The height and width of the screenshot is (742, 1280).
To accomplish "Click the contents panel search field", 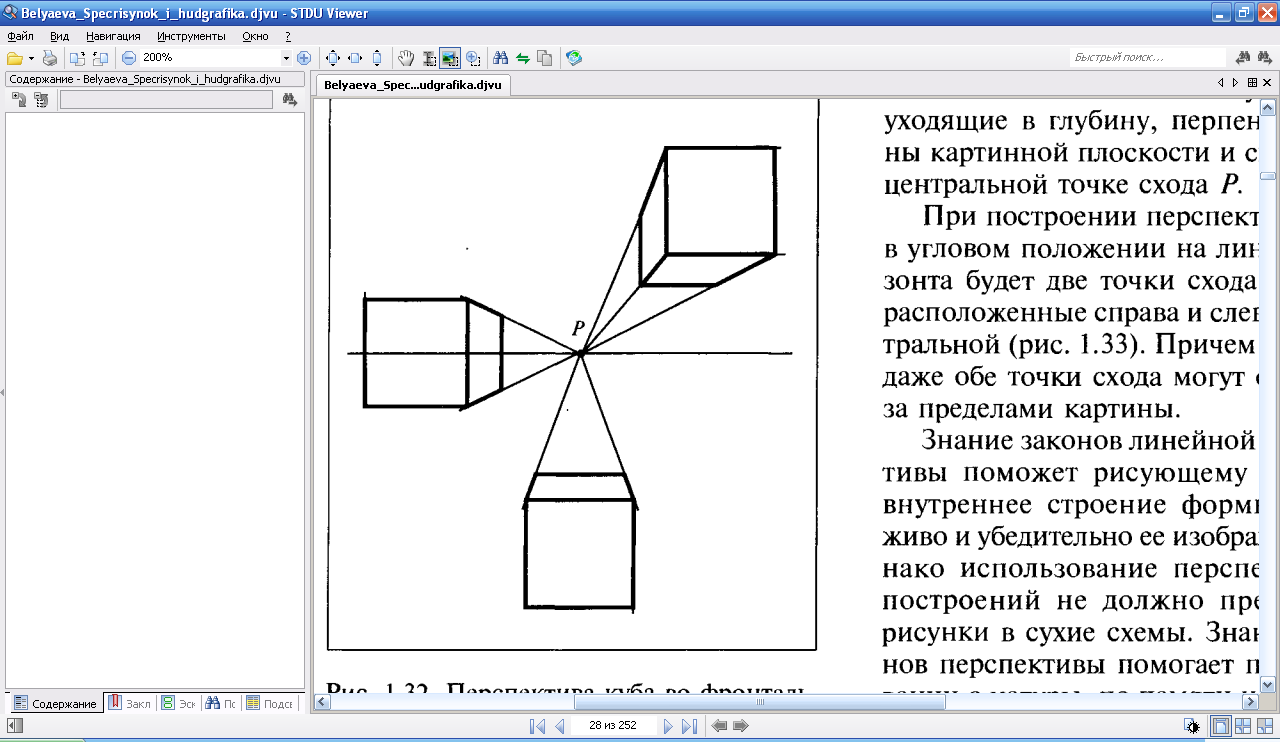I will pos(166,99).
